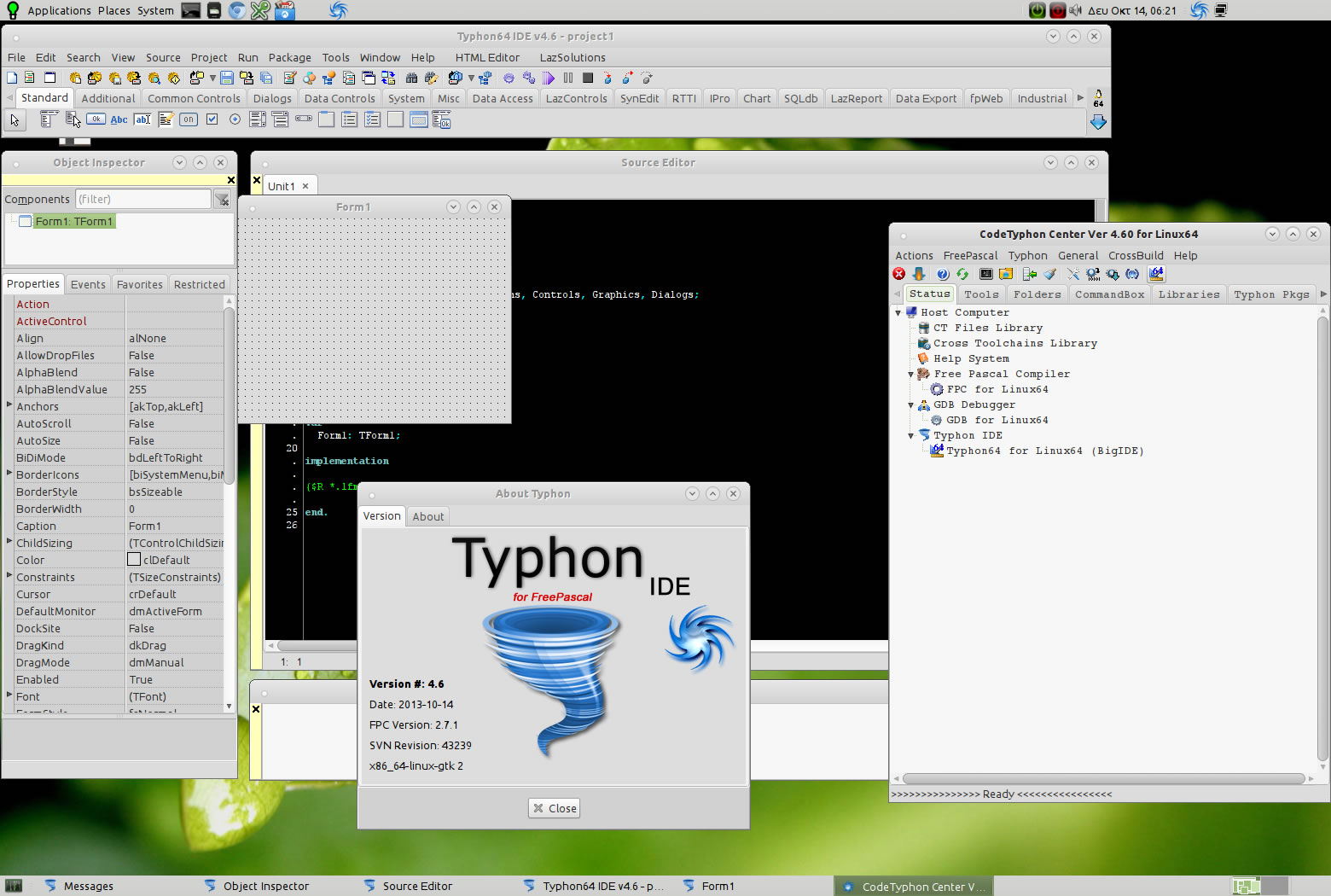The height and width of the screenshot is (896, 1331).
Task: Open the terminal icon in CodeTyphon Center
Action: (x=986, y=274)
